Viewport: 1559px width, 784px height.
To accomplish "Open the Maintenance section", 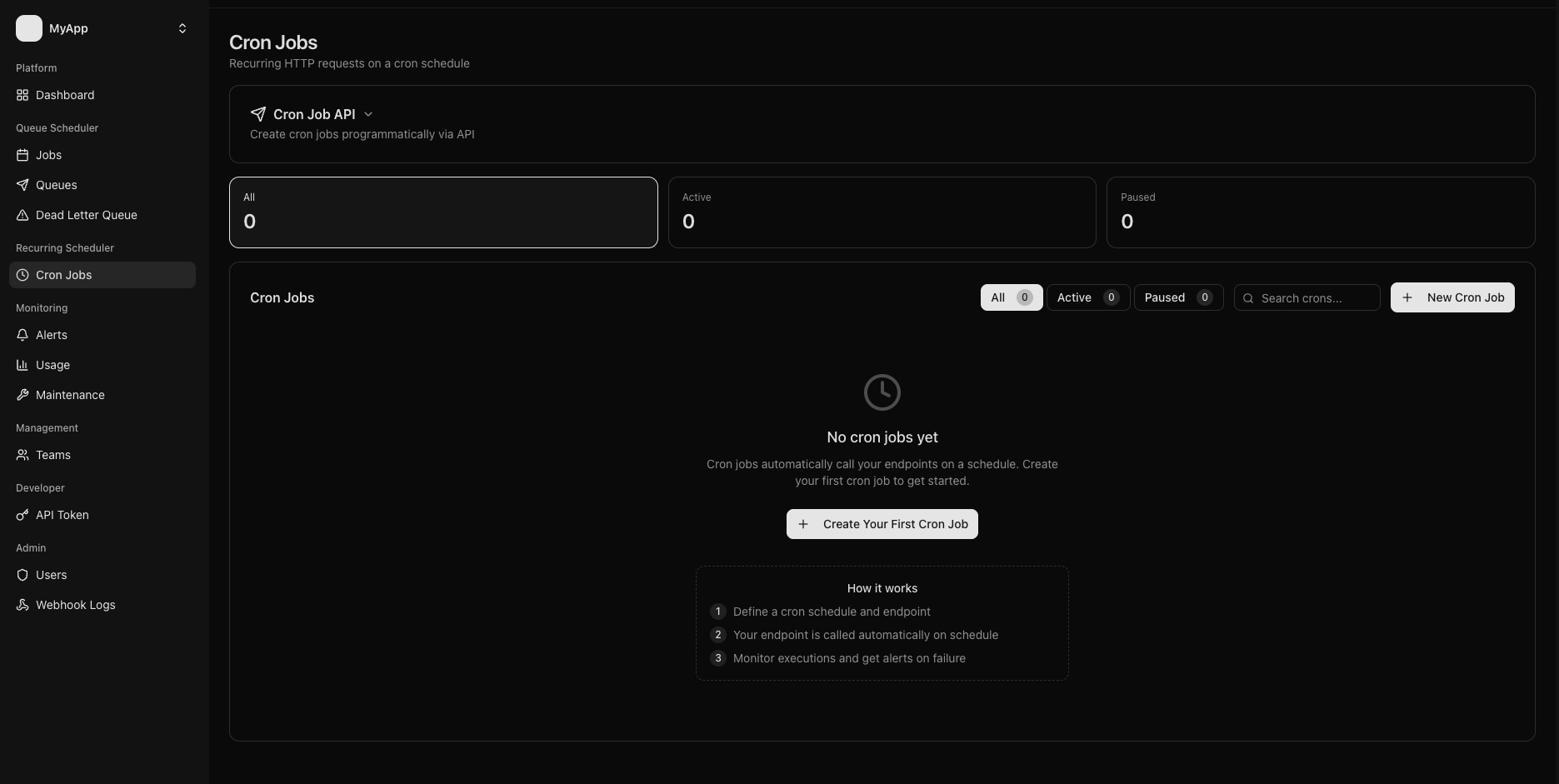I will [x=70, y=395].
